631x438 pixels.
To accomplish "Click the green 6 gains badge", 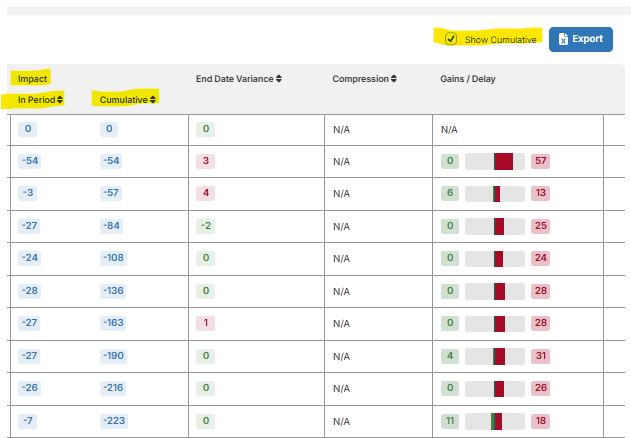I will (450, 193).
